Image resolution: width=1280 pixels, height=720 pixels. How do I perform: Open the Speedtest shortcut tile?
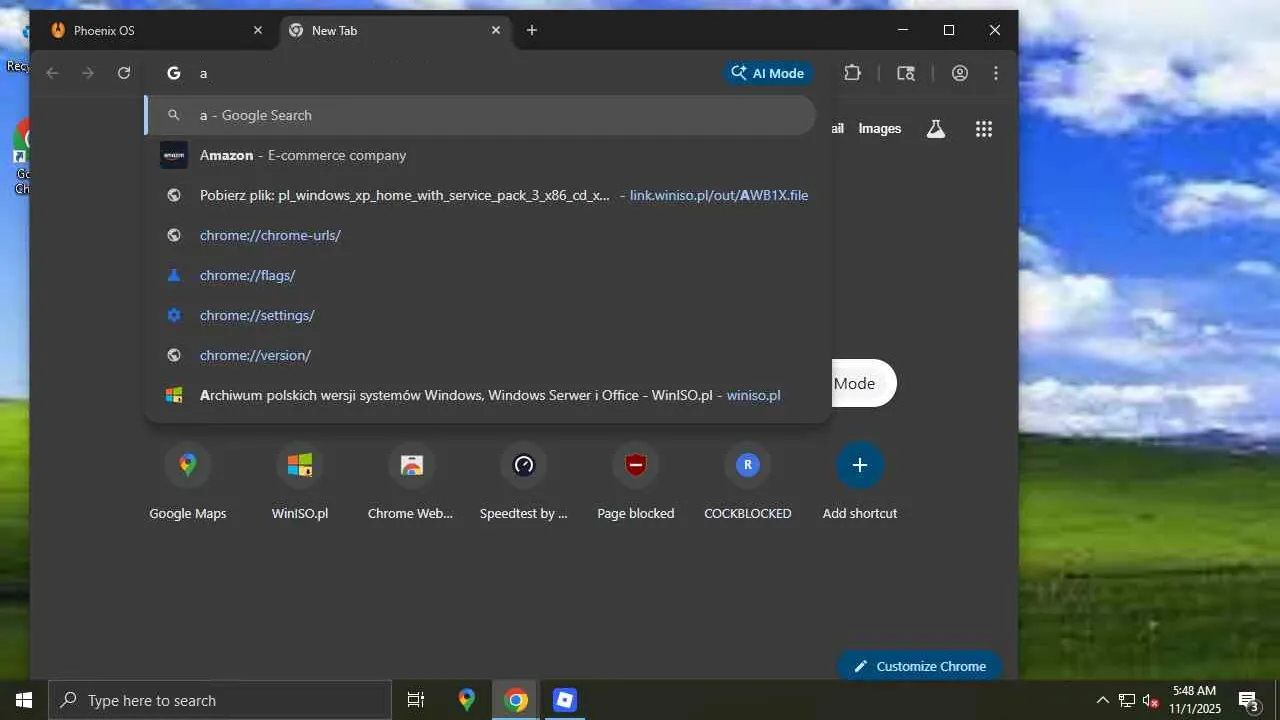tap(524, 483)
